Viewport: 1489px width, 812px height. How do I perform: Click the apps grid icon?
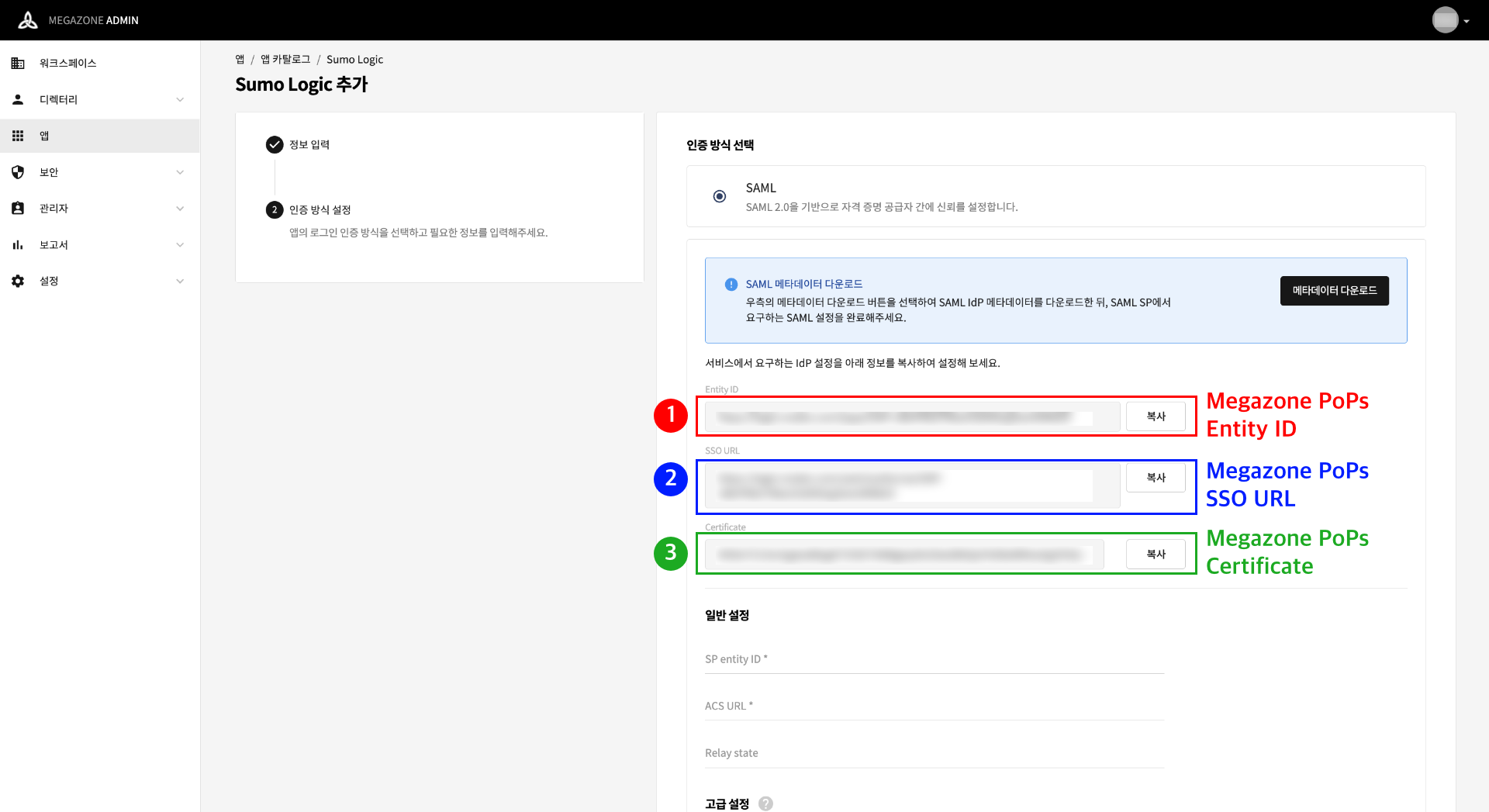(x=18, y=136)
